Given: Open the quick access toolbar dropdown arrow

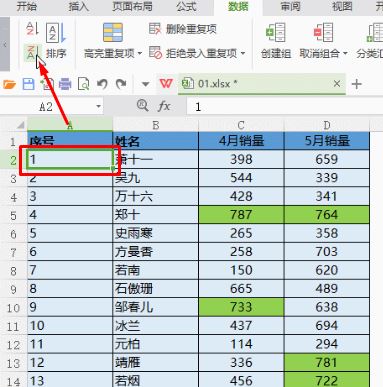Looking at the screenshot, I should [145, 84].
